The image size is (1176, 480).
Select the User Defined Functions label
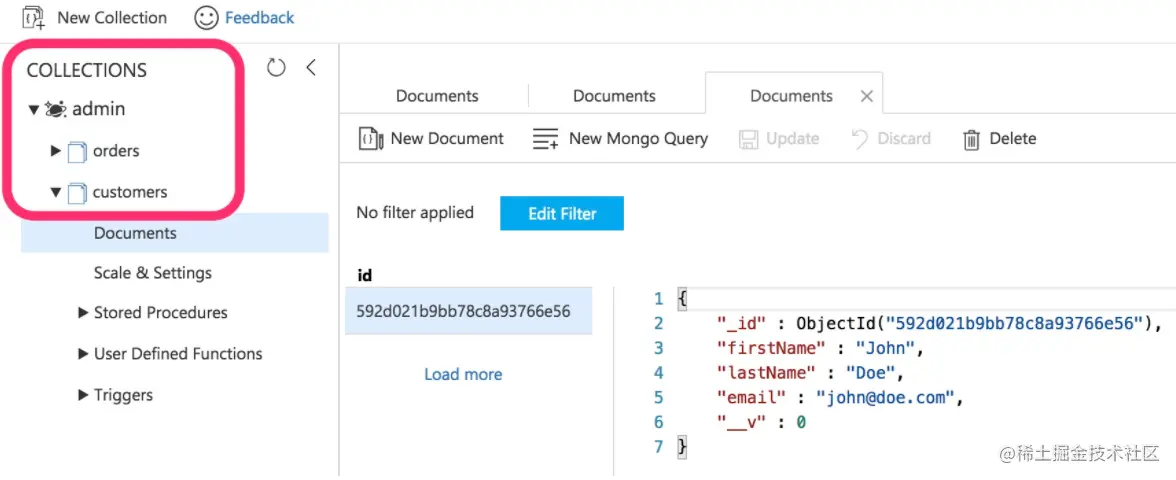(x=178, y=353)
